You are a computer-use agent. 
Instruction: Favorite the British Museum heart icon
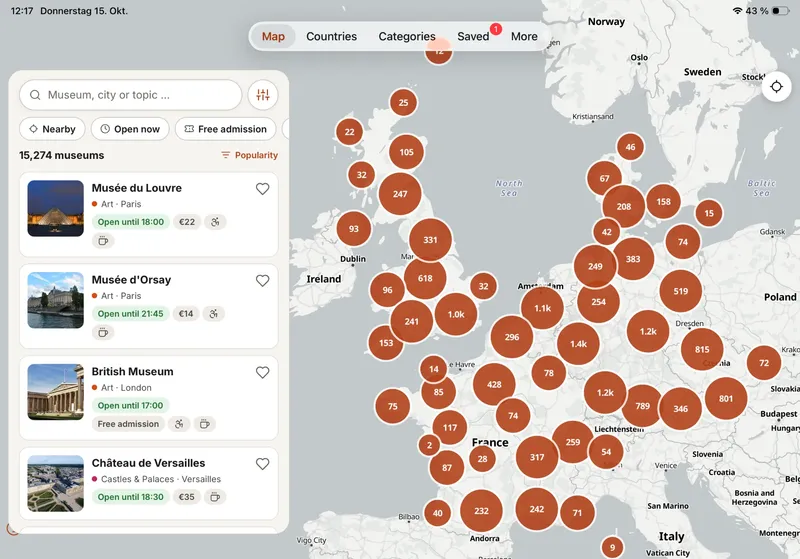pyautogui.click(x=262, y=372)
